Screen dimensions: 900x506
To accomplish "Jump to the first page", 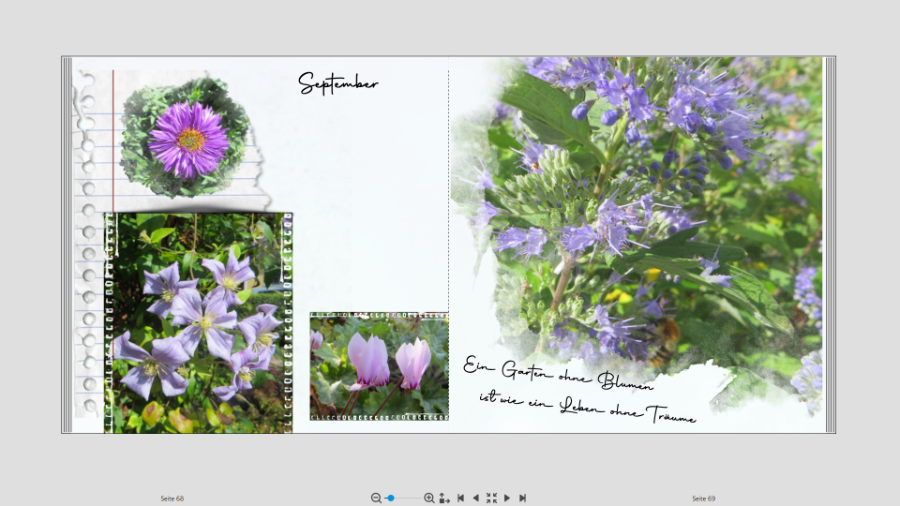I will [x=460, y=498].
